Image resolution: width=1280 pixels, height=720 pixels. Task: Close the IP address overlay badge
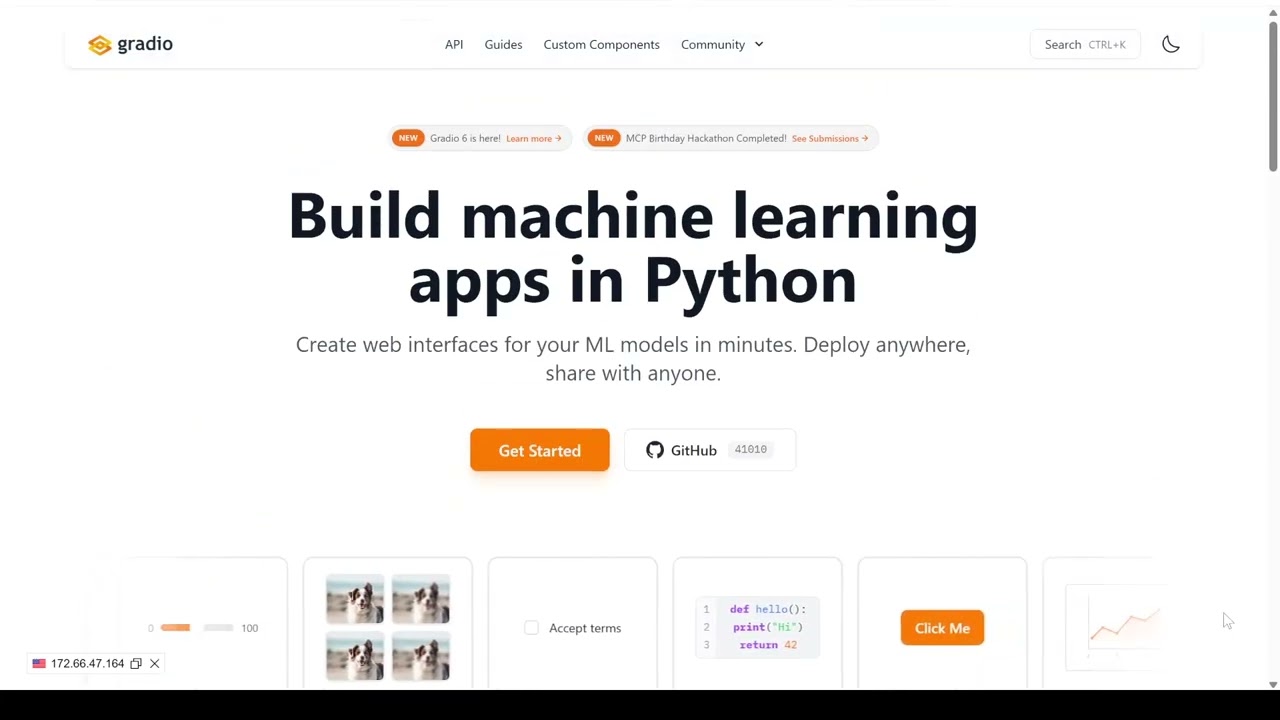click(155, 664)
